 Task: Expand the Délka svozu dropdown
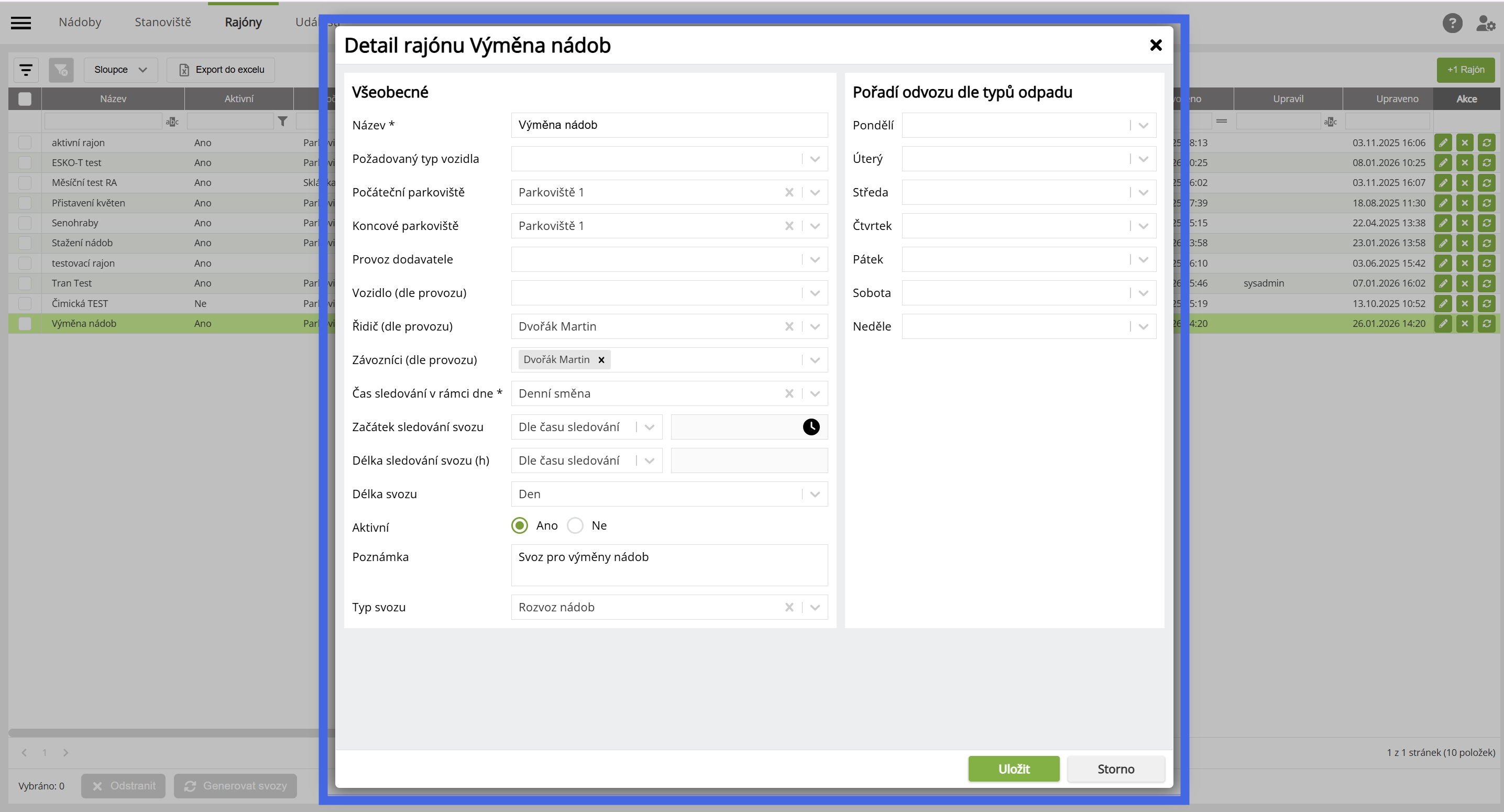815,495
